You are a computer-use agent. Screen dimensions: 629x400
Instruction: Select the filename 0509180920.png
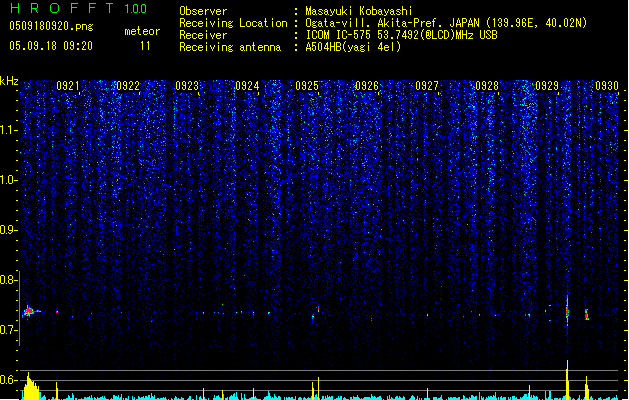[51, 26]
